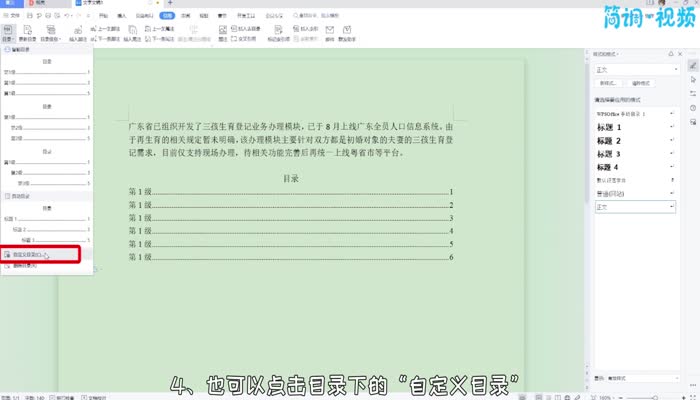Viewport: 700px width, 400px height.
Task: Close the styles and formatting panel
Action: (x=679, y=52)
